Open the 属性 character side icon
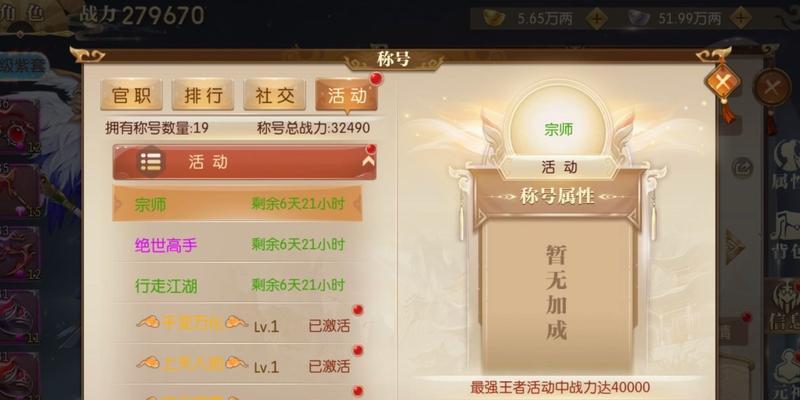 click(x=785, y=164)
